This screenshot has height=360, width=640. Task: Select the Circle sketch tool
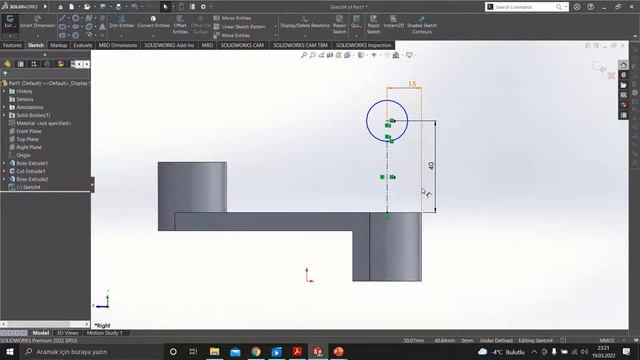[x=76, y=18]
